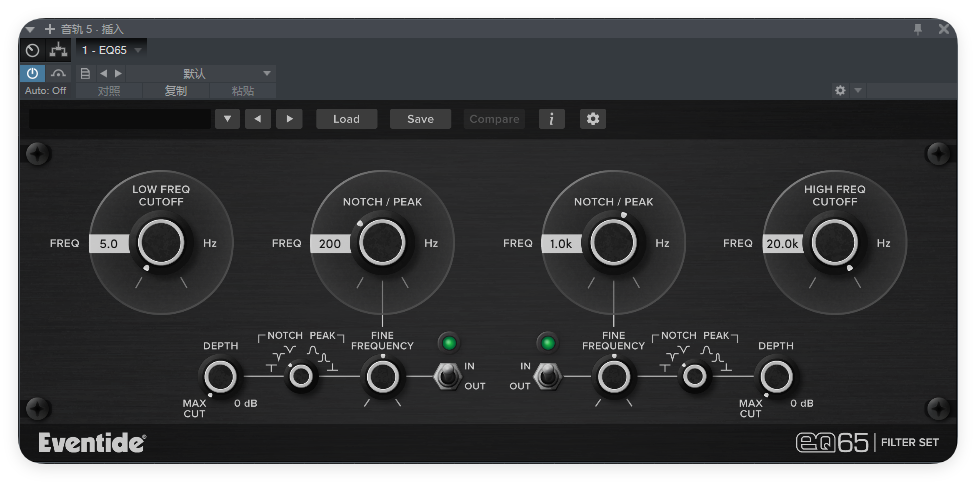Go to previous host preset
976x482 pixels.
103,73
